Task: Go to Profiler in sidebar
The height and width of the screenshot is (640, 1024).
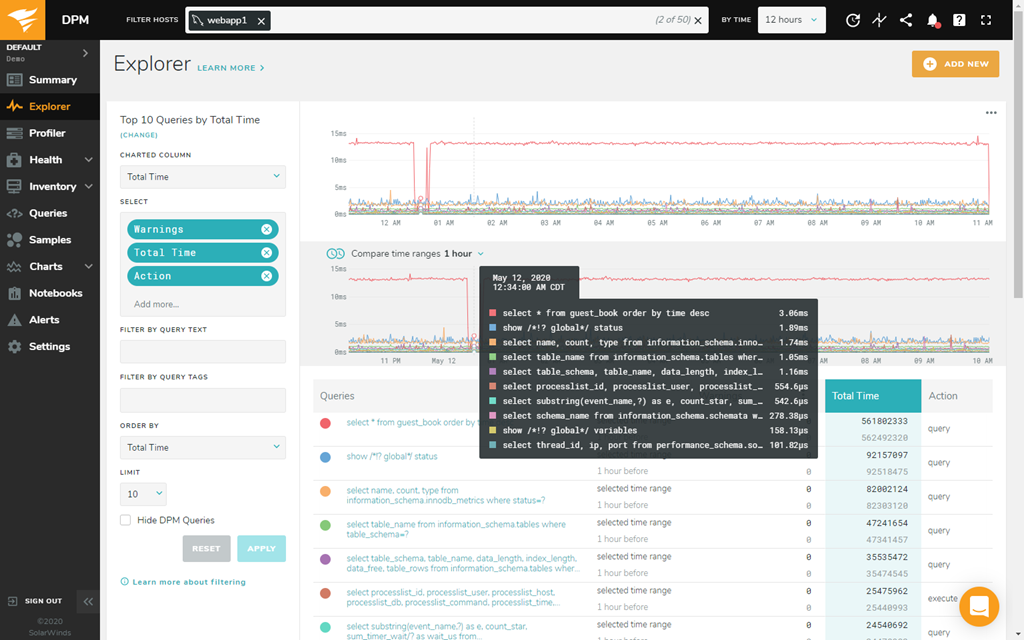Action: (x=47, y=133)
